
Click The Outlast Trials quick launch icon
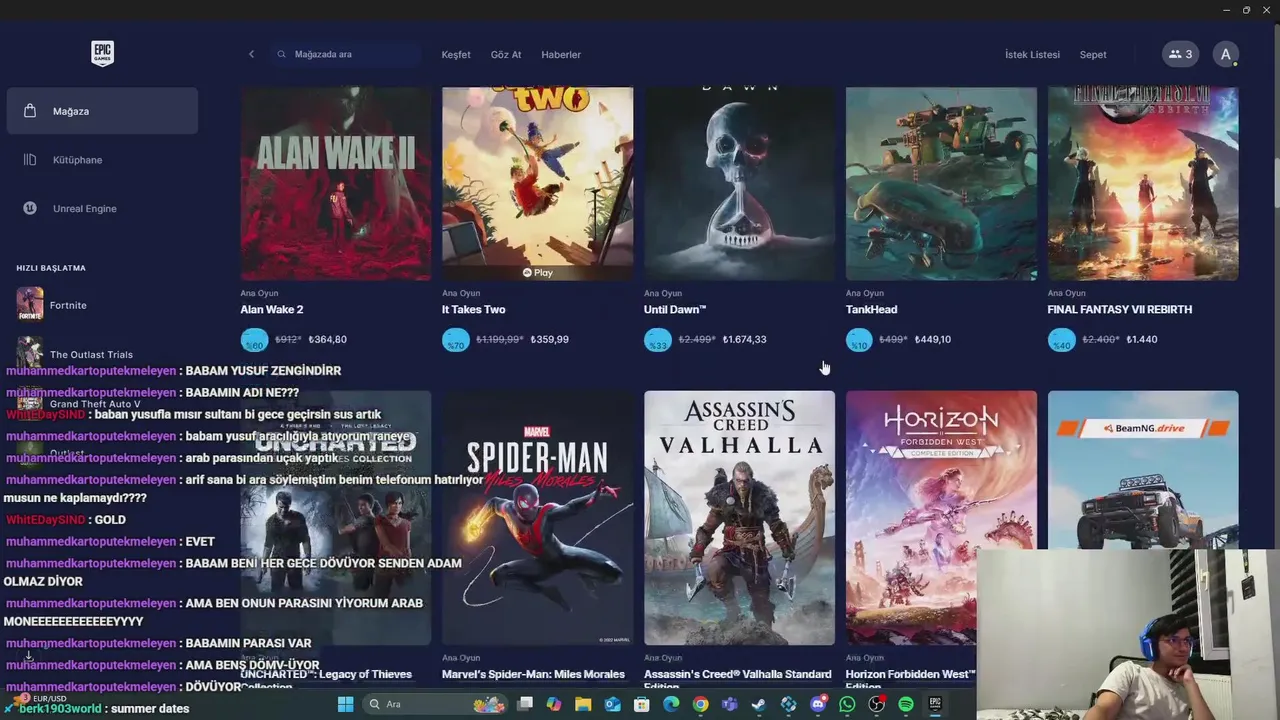click(x=30, y=353)
